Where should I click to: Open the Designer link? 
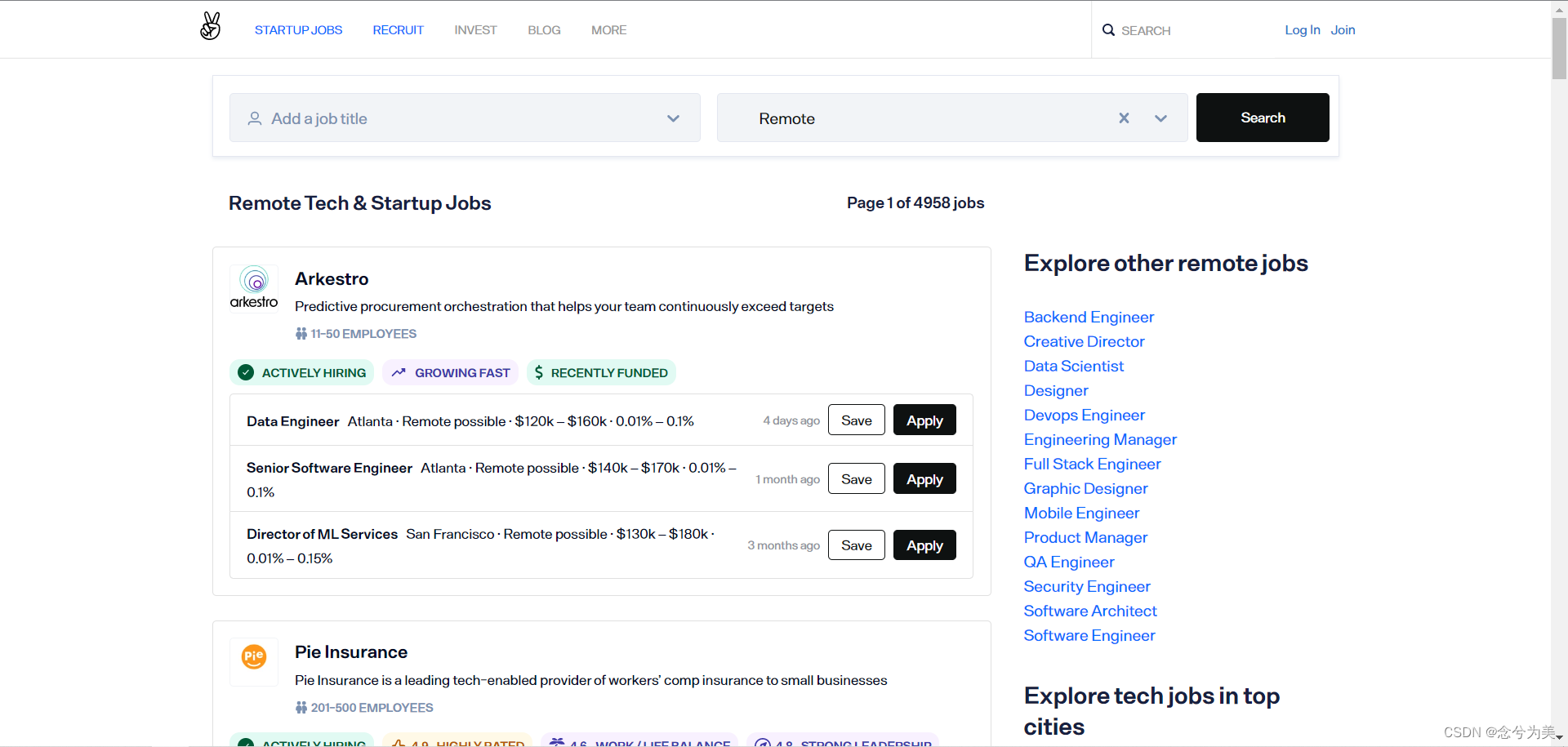click(1056, 390)
